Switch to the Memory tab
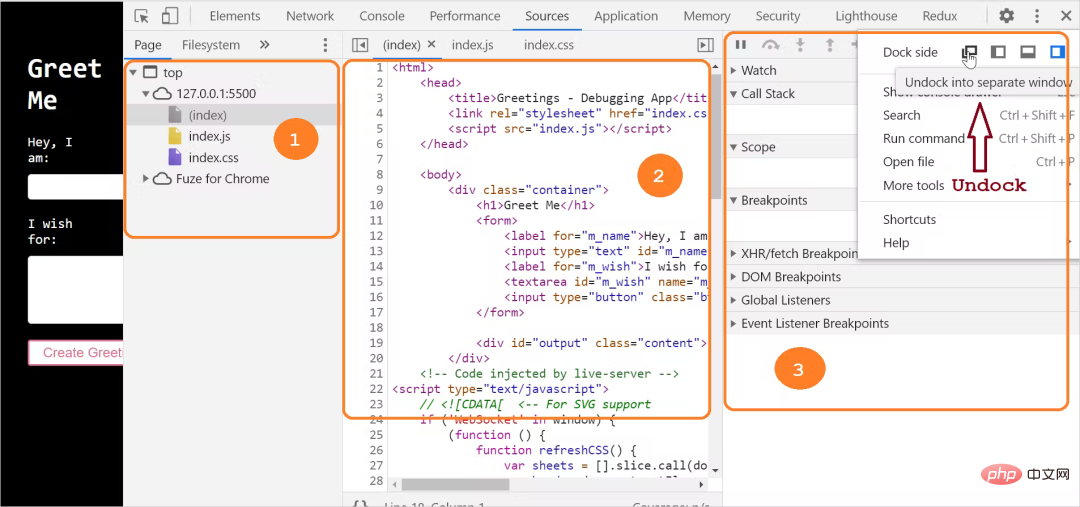This screenshot has width=1080, height=507. coord(707,16)
